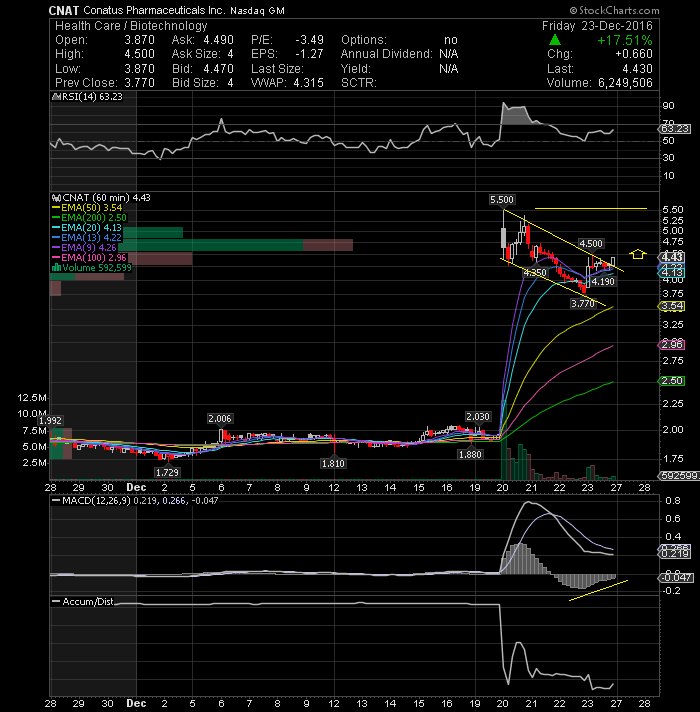
Task: Click the EPS value -1.27
Action: point(309,54)
